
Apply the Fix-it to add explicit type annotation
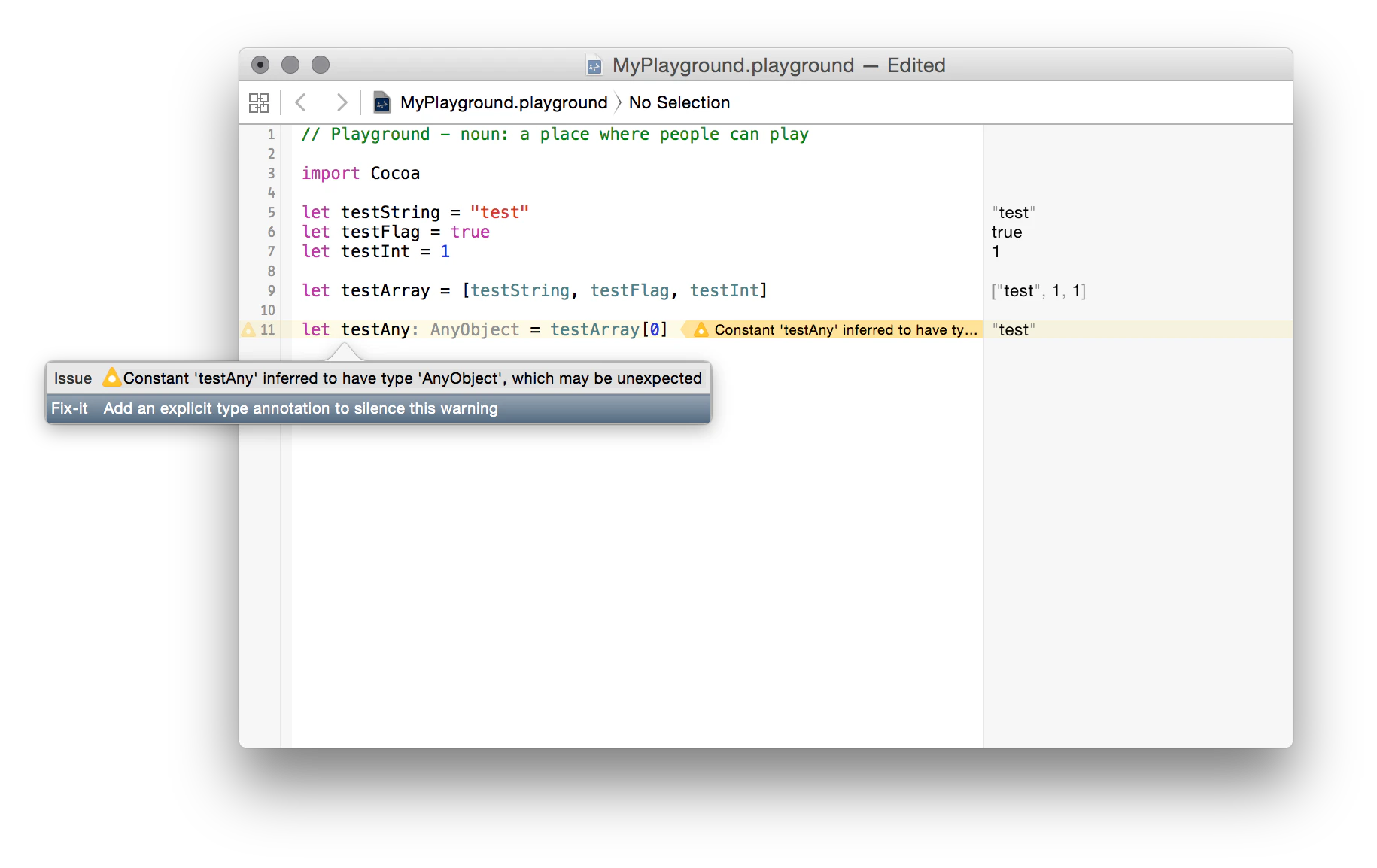378,408
